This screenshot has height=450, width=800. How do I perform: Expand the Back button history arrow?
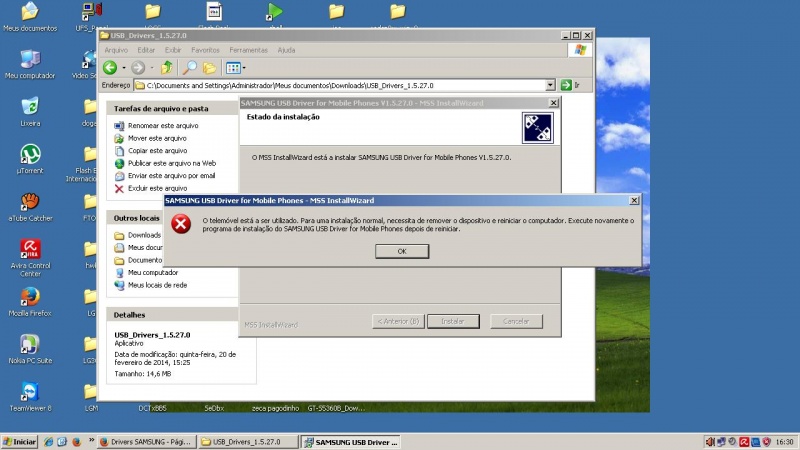tap(123, 67)
